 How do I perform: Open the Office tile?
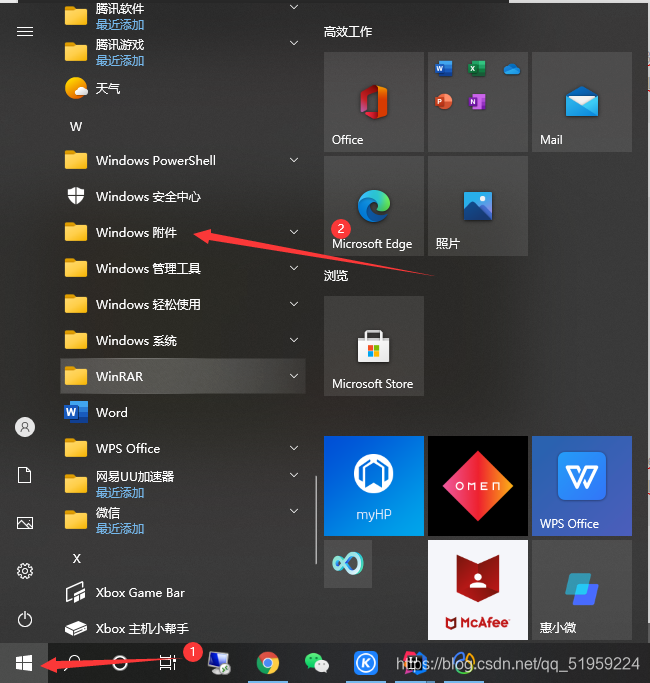point(374,102)
